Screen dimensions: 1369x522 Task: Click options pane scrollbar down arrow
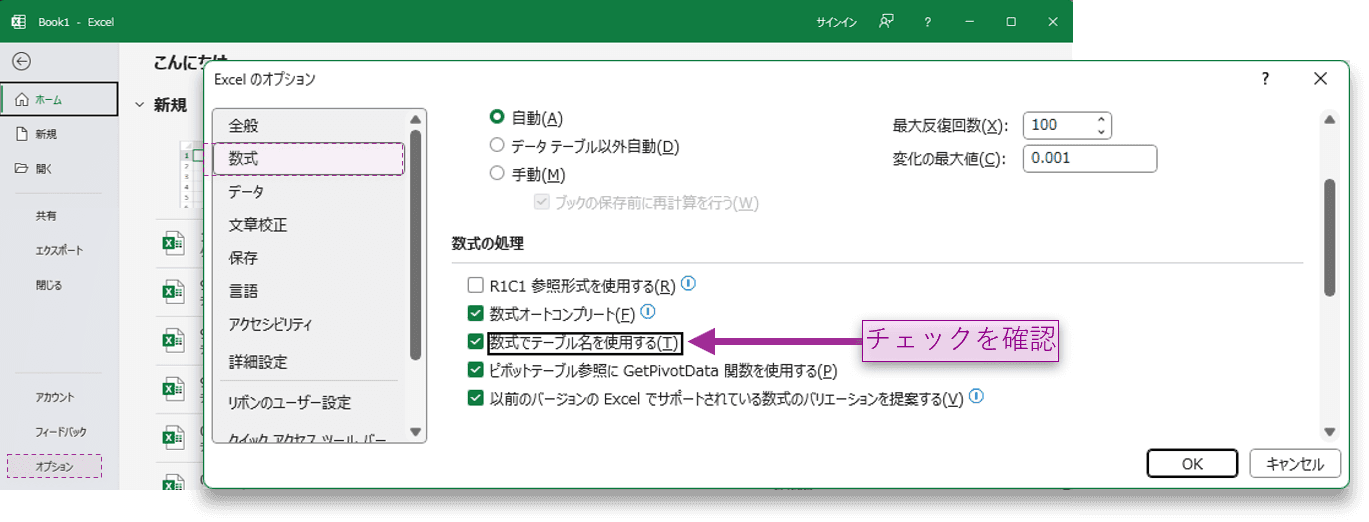[x=1329, y=432]
